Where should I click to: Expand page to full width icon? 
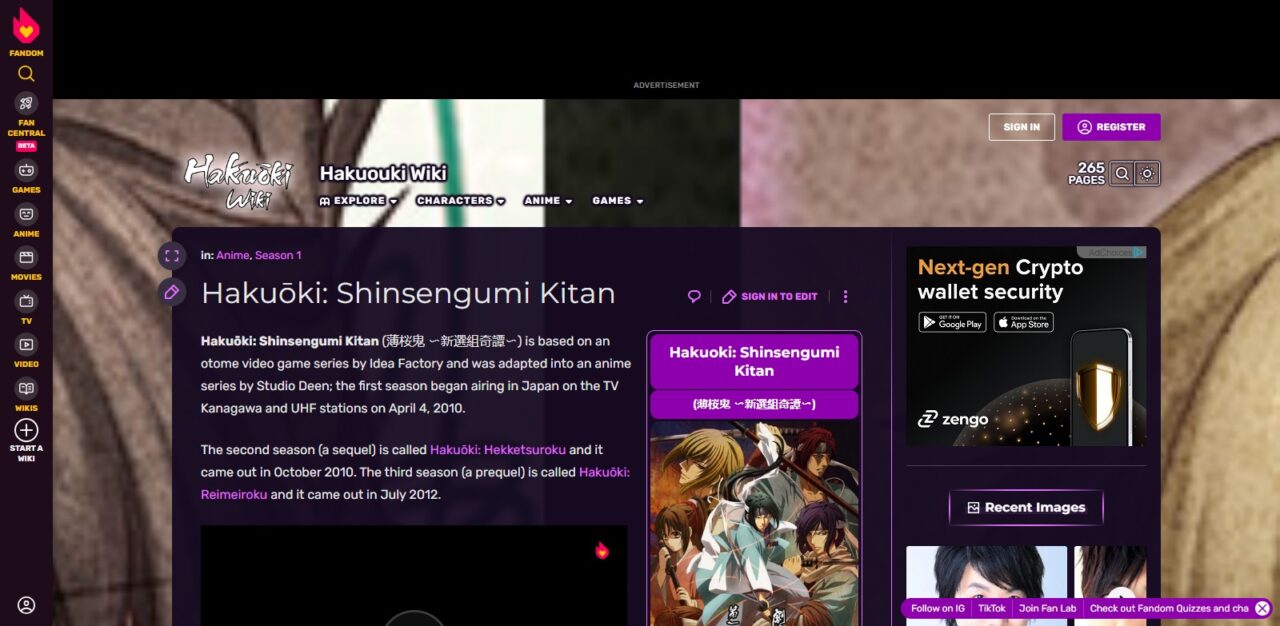pyautogui.click(x=172, y=256)
